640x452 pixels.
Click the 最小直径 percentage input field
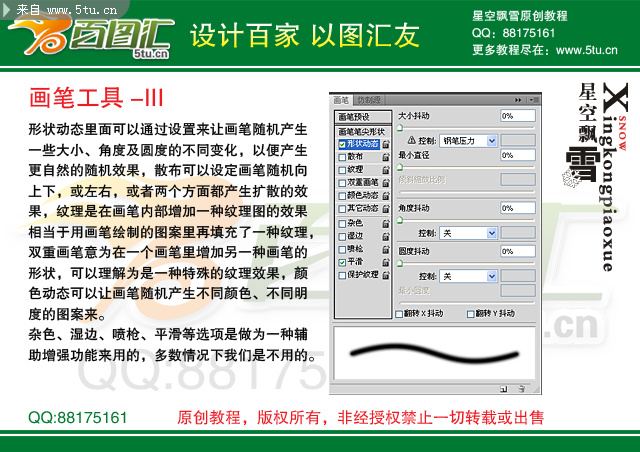click(x=518, y=156)
